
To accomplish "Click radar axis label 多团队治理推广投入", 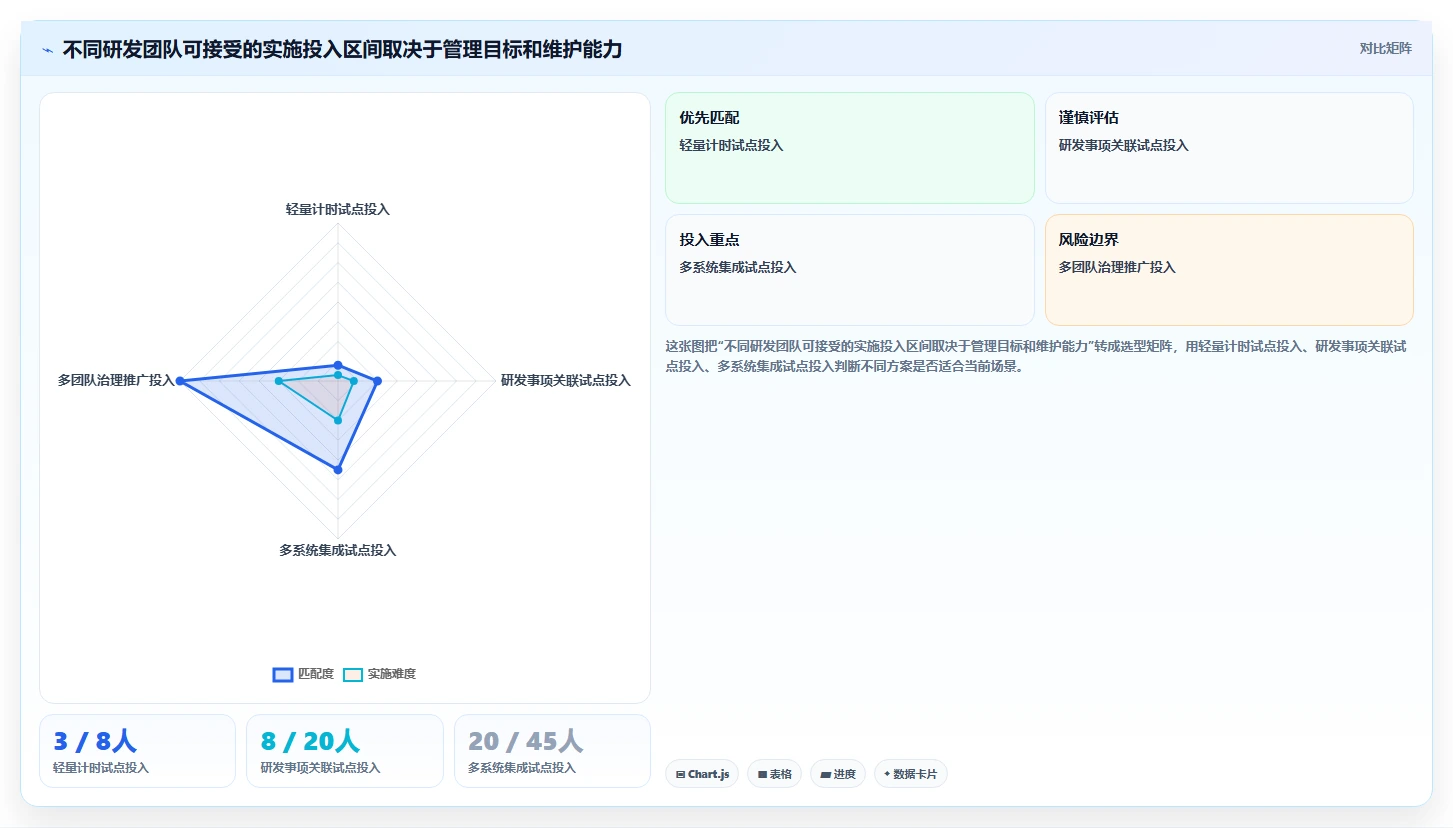I will (x=116, y=380).
